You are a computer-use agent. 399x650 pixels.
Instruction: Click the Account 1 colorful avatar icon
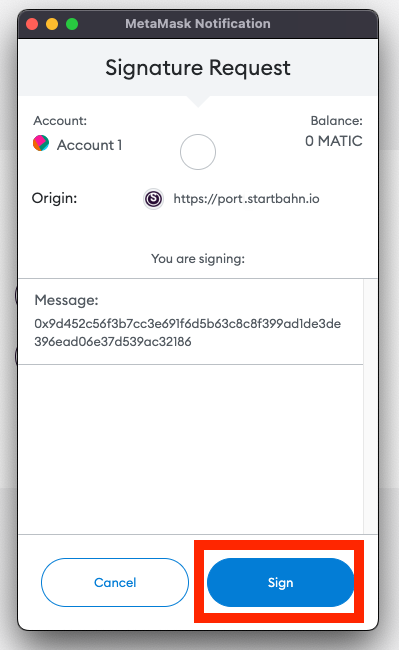click(x=41, y=143)
